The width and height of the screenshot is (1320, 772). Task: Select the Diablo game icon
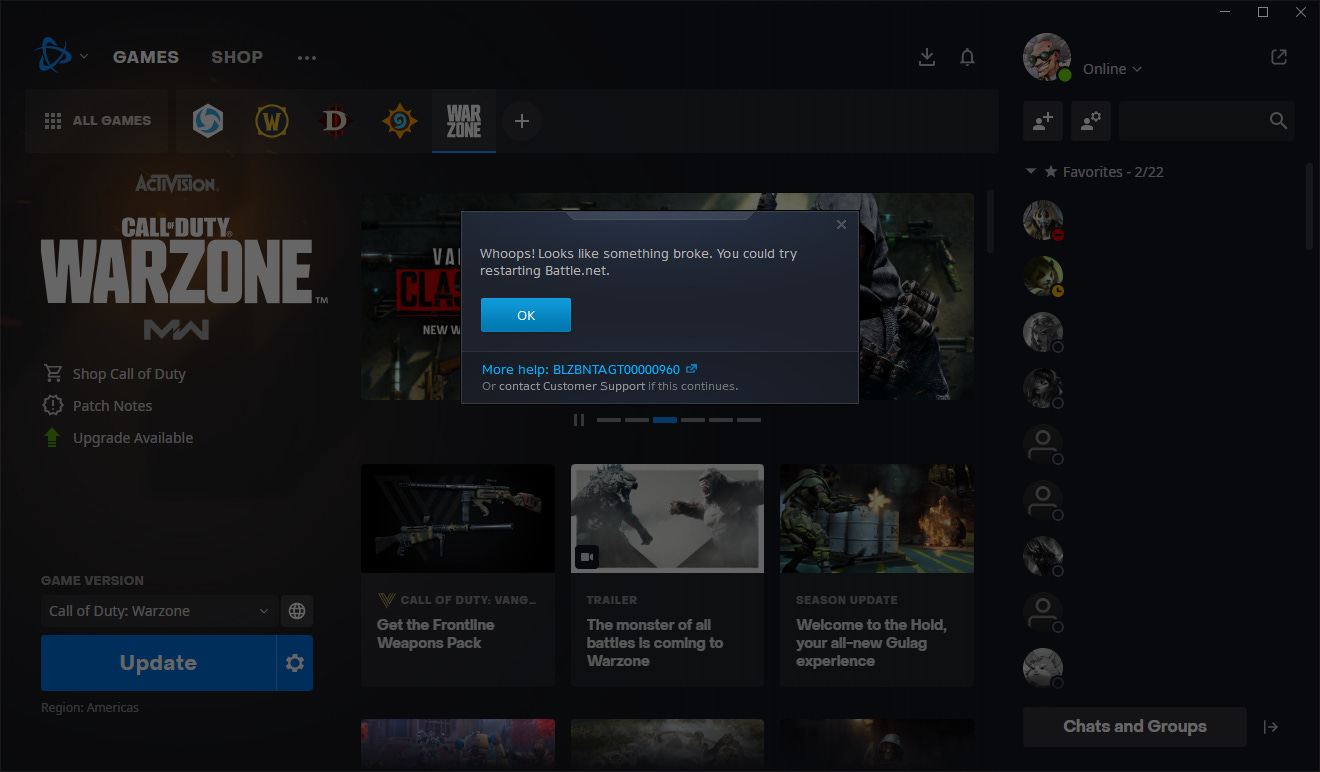click(x=335, y=121)
